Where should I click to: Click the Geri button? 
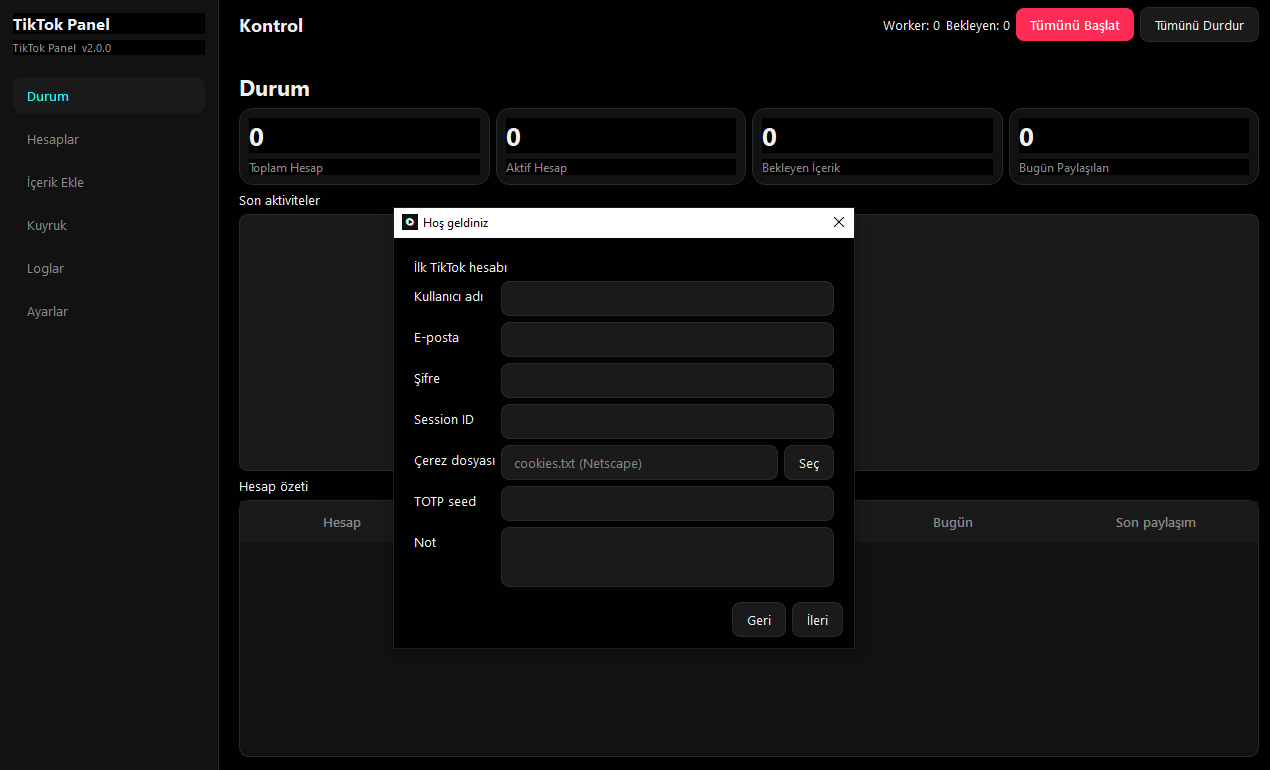759,620
